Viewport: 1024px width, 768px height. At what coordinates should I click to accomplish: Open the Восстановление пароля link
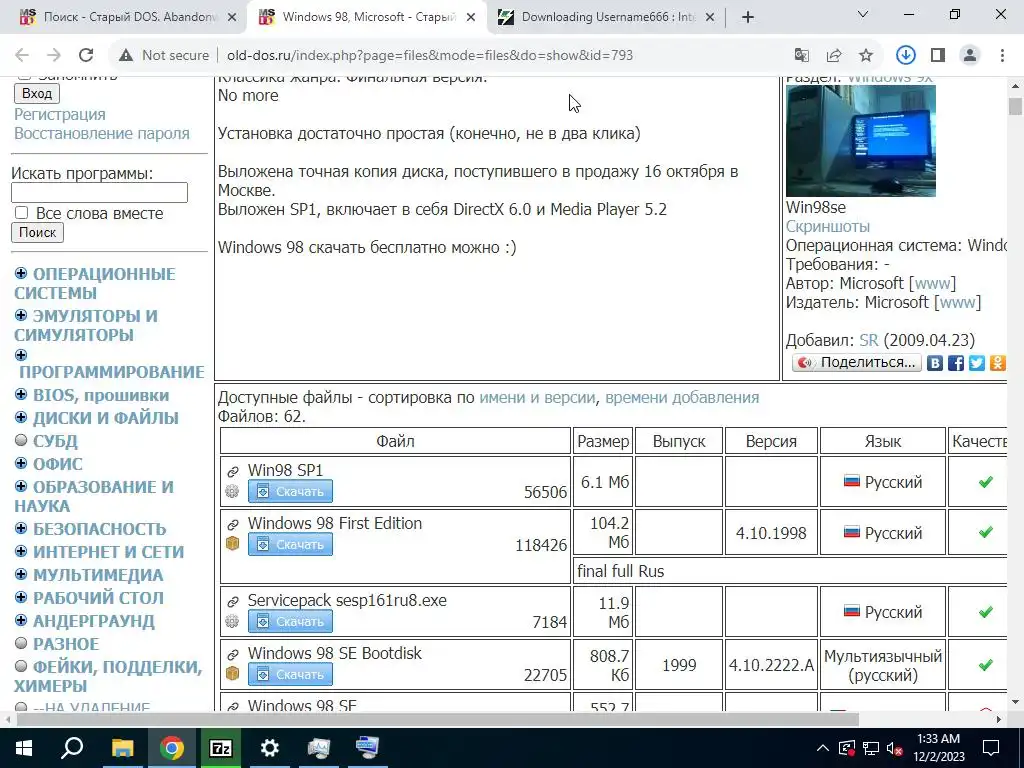(x=102, y=133)
